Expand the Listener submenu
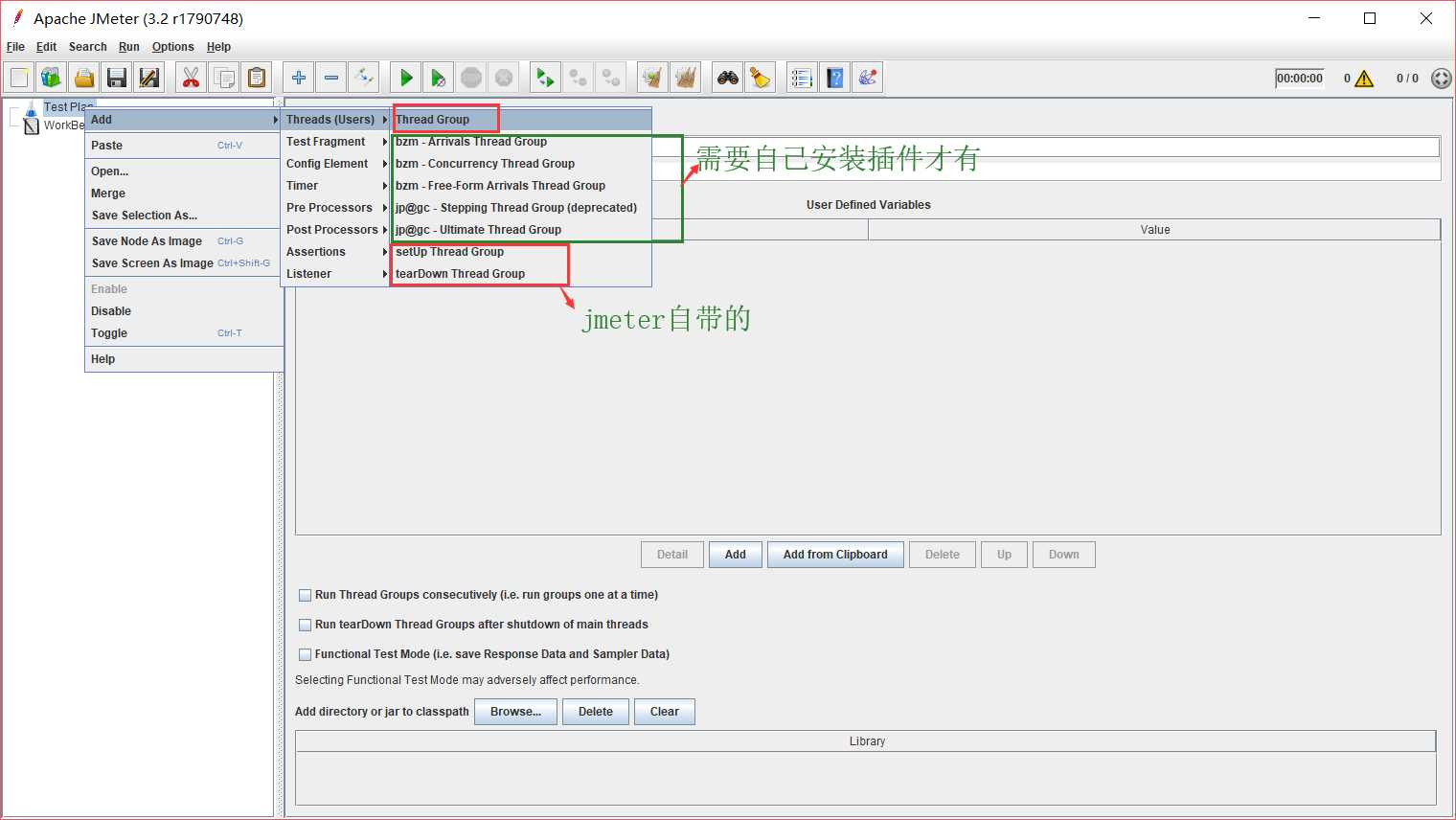The image size is (1456, 820). point(336,274)
